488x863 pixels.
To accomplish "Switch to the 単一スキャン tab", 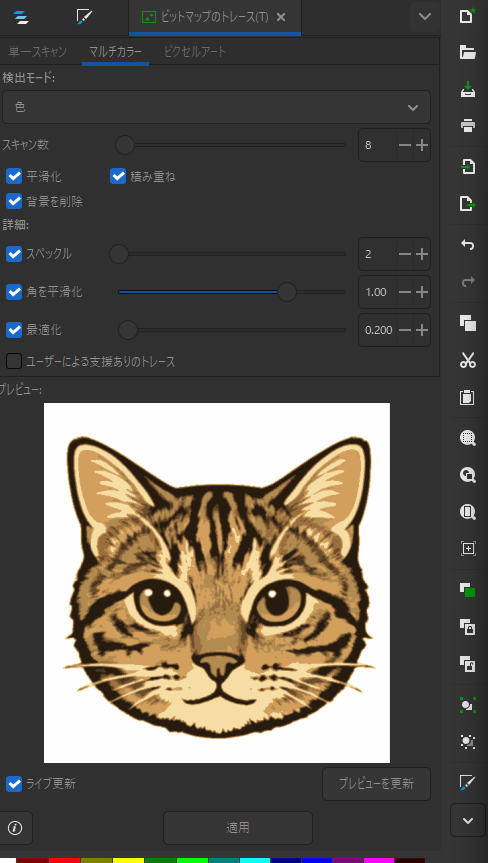I will pyautogui.click(x=38, y=52).
